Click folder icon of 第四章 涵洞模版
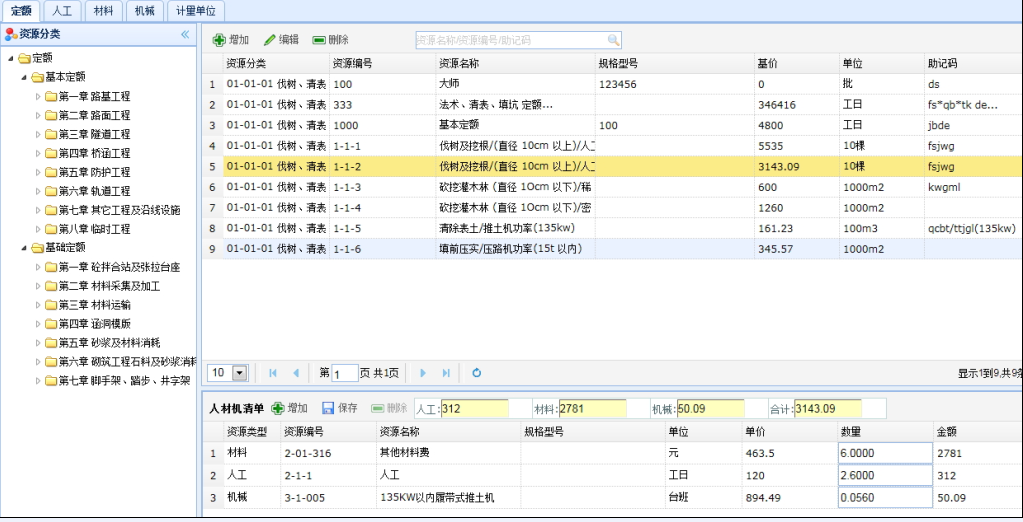Screen dimensions: 1023x522 (51, 324)
